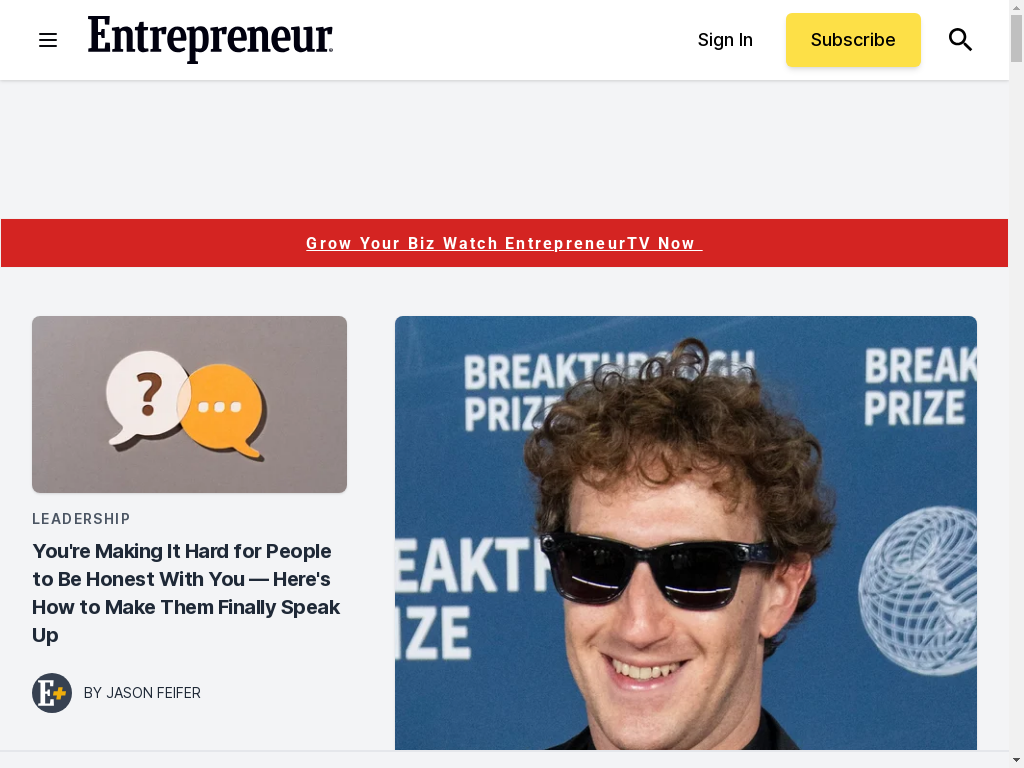Select the LEADERSHIP category label

81,519
